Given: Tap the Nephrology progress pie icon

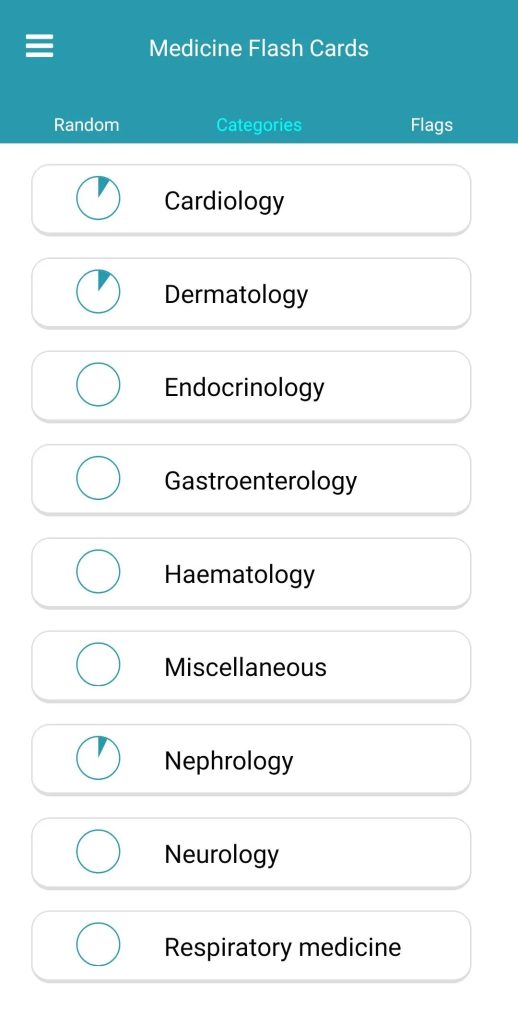Looking at the screenshot, I should click(98, 758).
